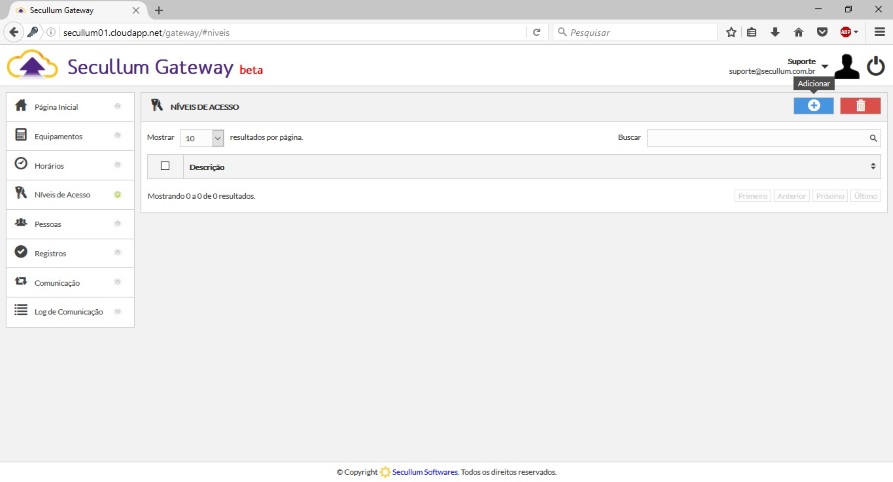Click the user profile silhouette icon
The width and height of the screenshot is (893, 482).
846,67
